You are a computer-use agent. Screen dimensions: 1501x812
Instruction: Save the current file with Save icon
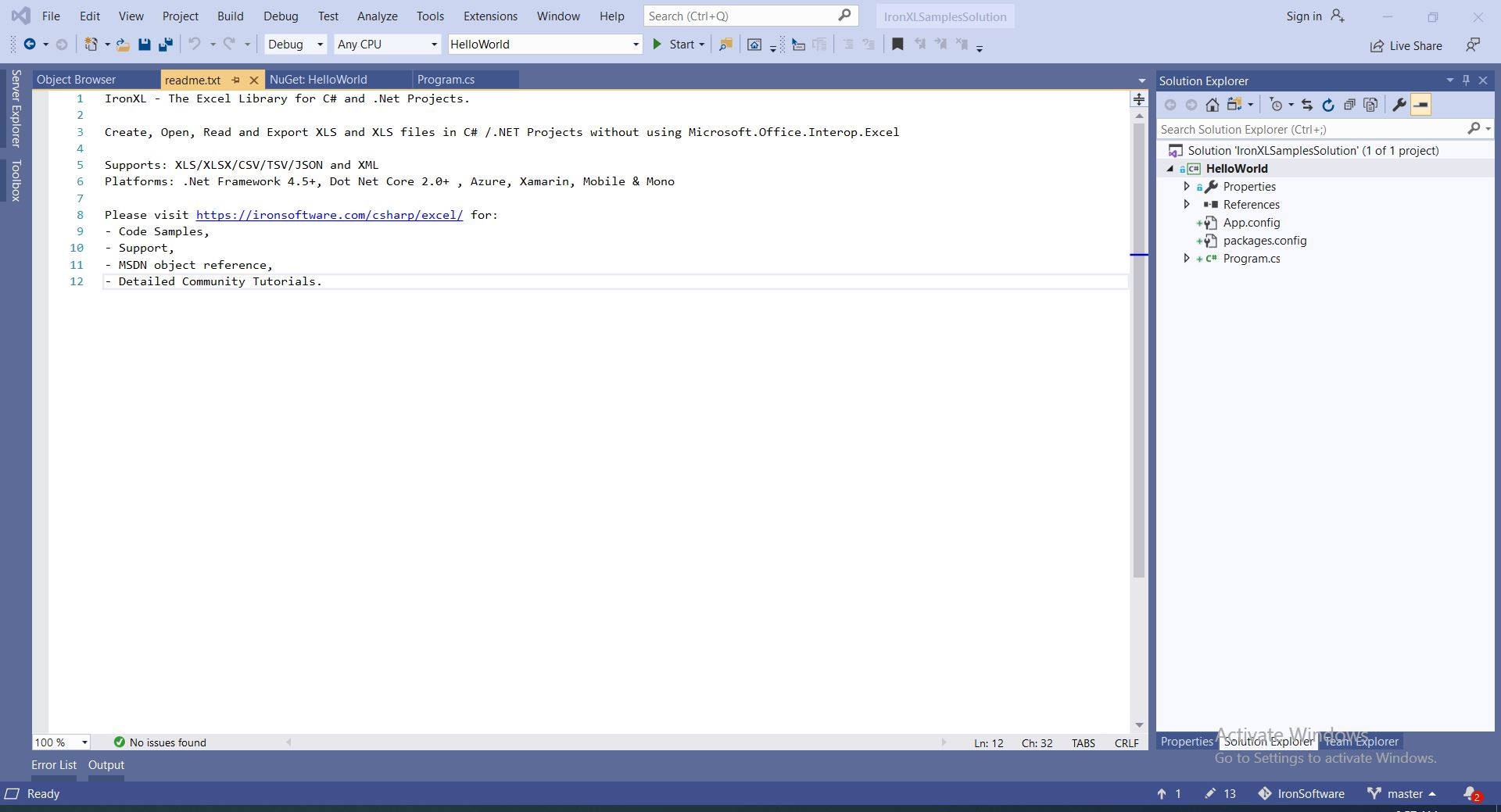[144, 45]
